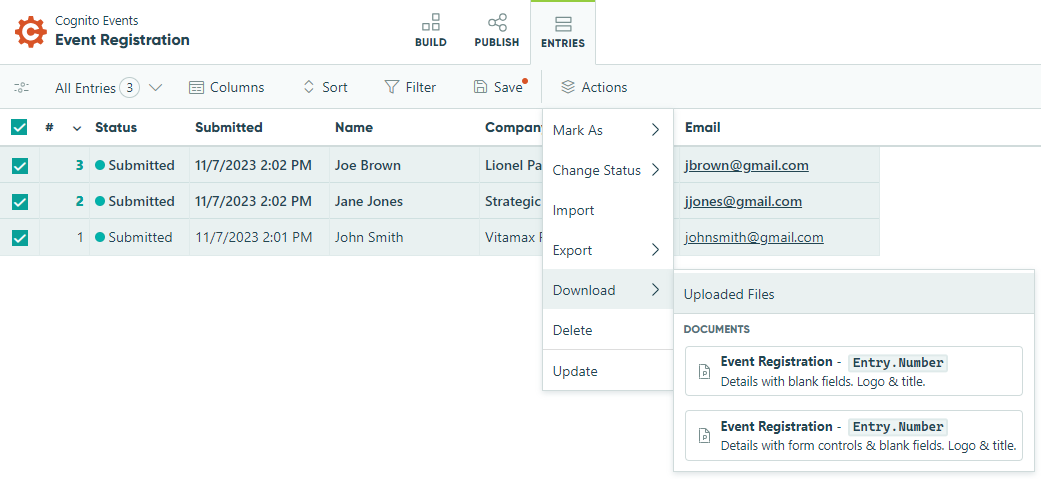The image size is (1041, 479).
Task: Click the All Entries count badge
Action: [x=130, y=88]
